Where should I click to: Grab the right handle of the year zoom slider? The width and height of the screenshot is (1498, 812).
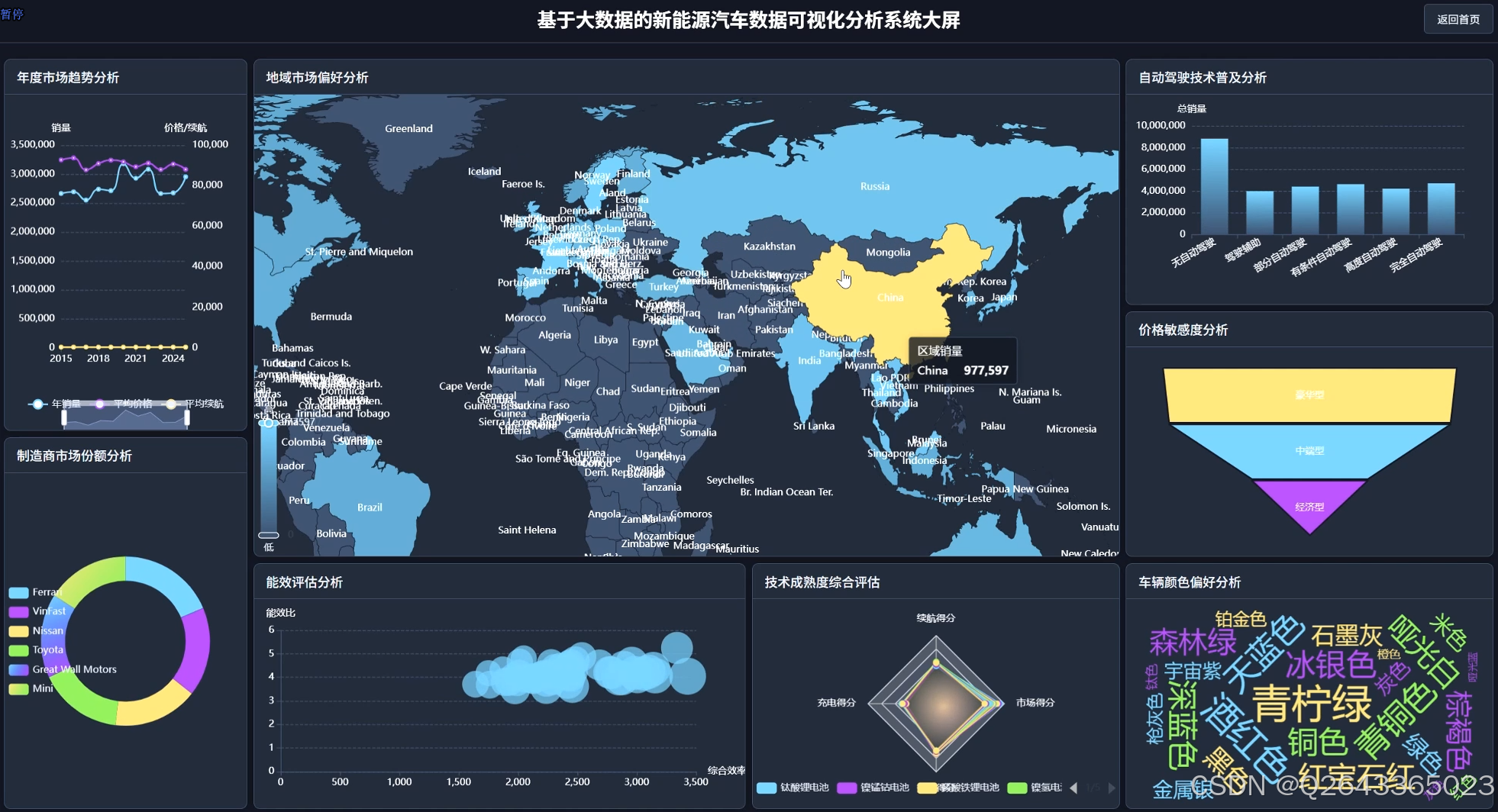point(187,417)
